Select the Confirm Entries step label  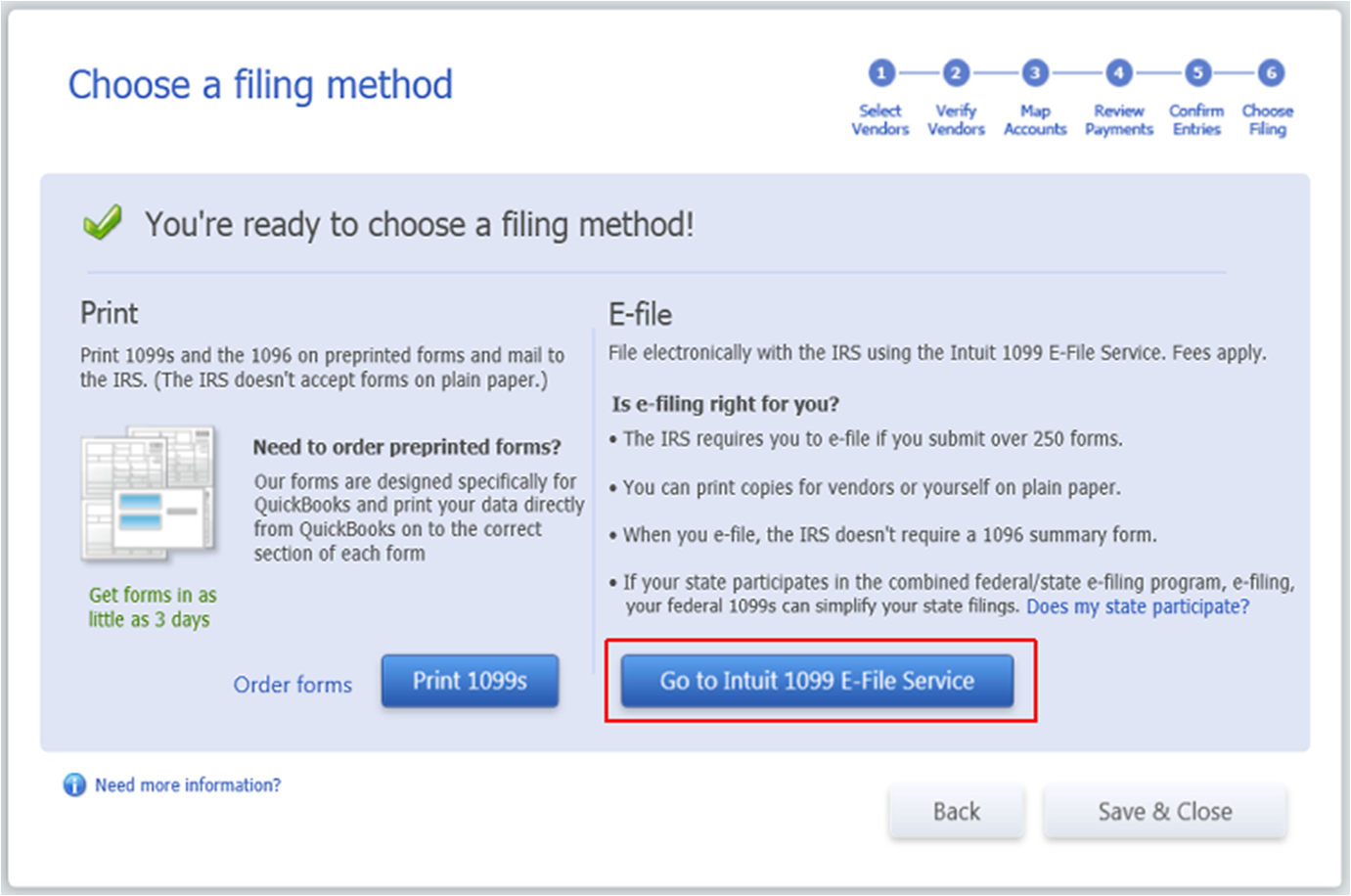point(1197,119)
